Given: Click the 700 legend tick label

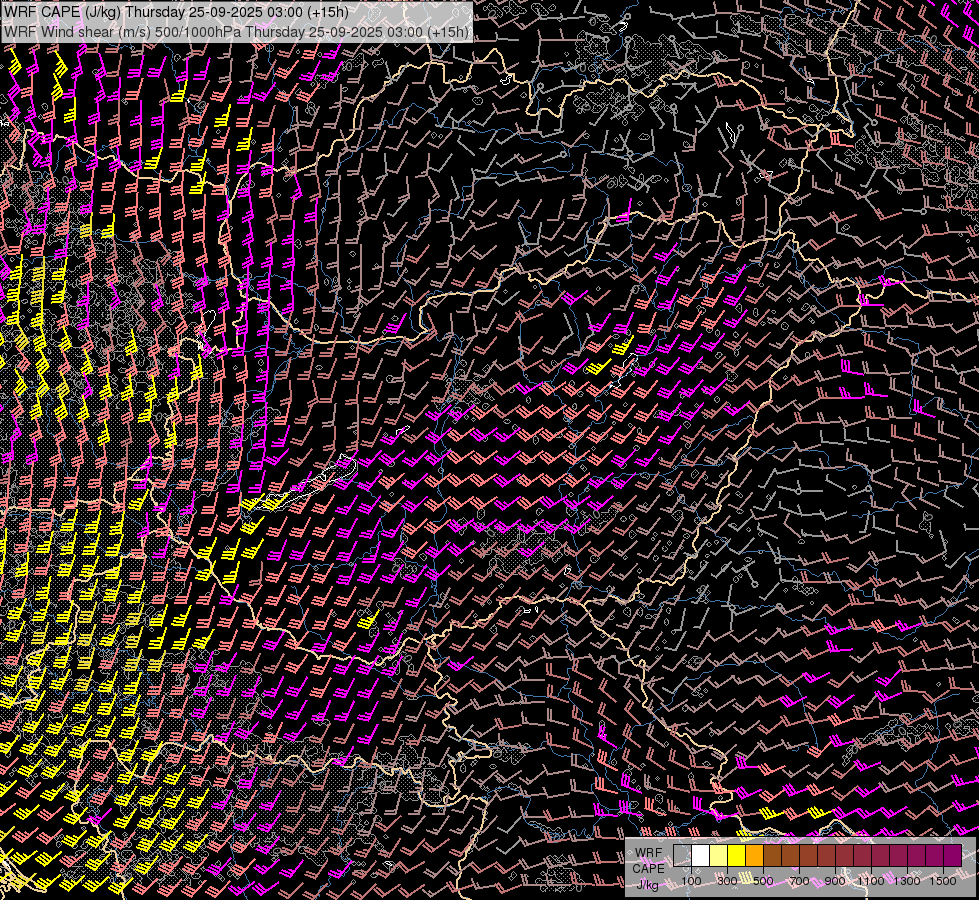Looking at the screenshot, I should [799, 881].
